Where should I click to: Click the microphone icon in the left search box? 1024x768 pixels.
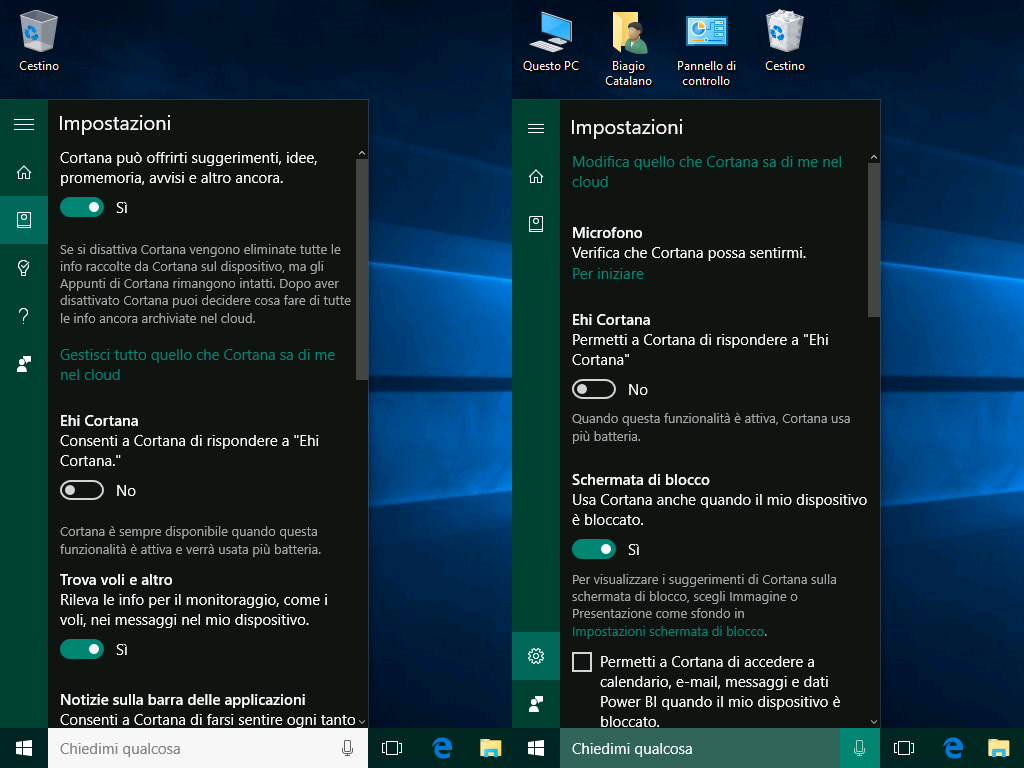pyautogui.click(x=347, y=748)
